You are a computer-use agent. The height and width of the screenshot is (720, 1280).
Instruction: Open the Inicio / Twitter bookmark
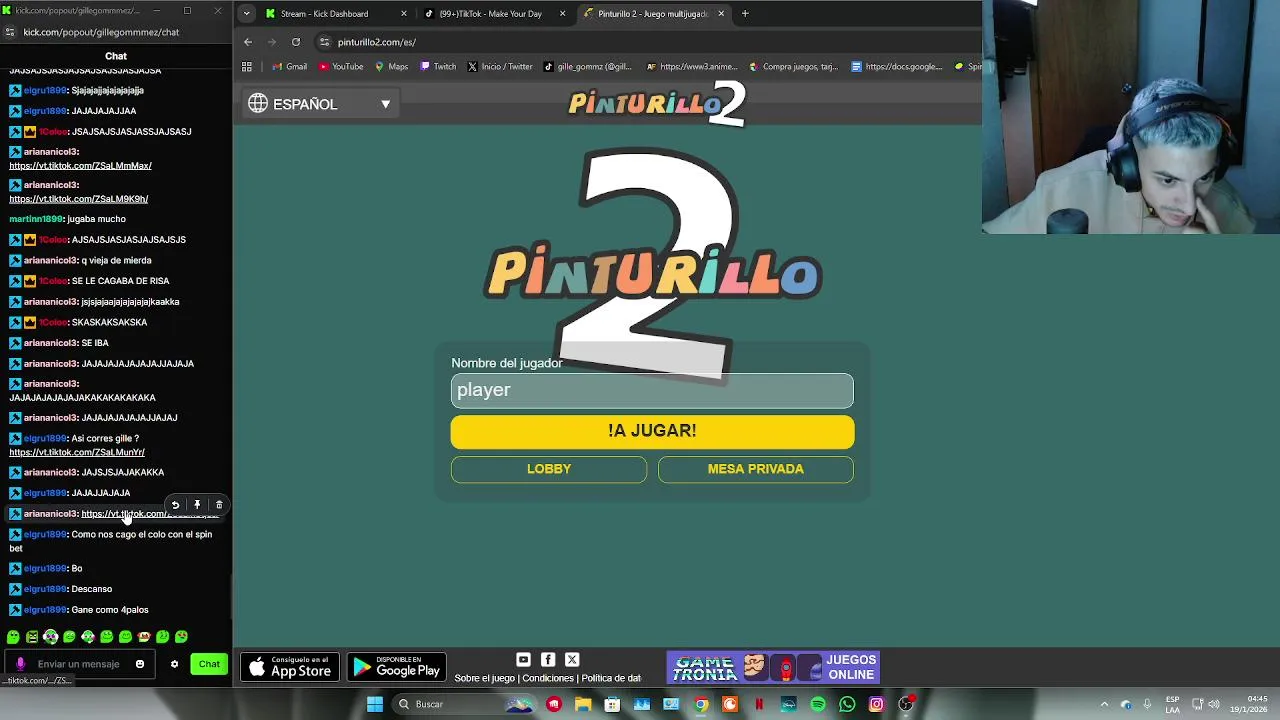click(500, 67)
